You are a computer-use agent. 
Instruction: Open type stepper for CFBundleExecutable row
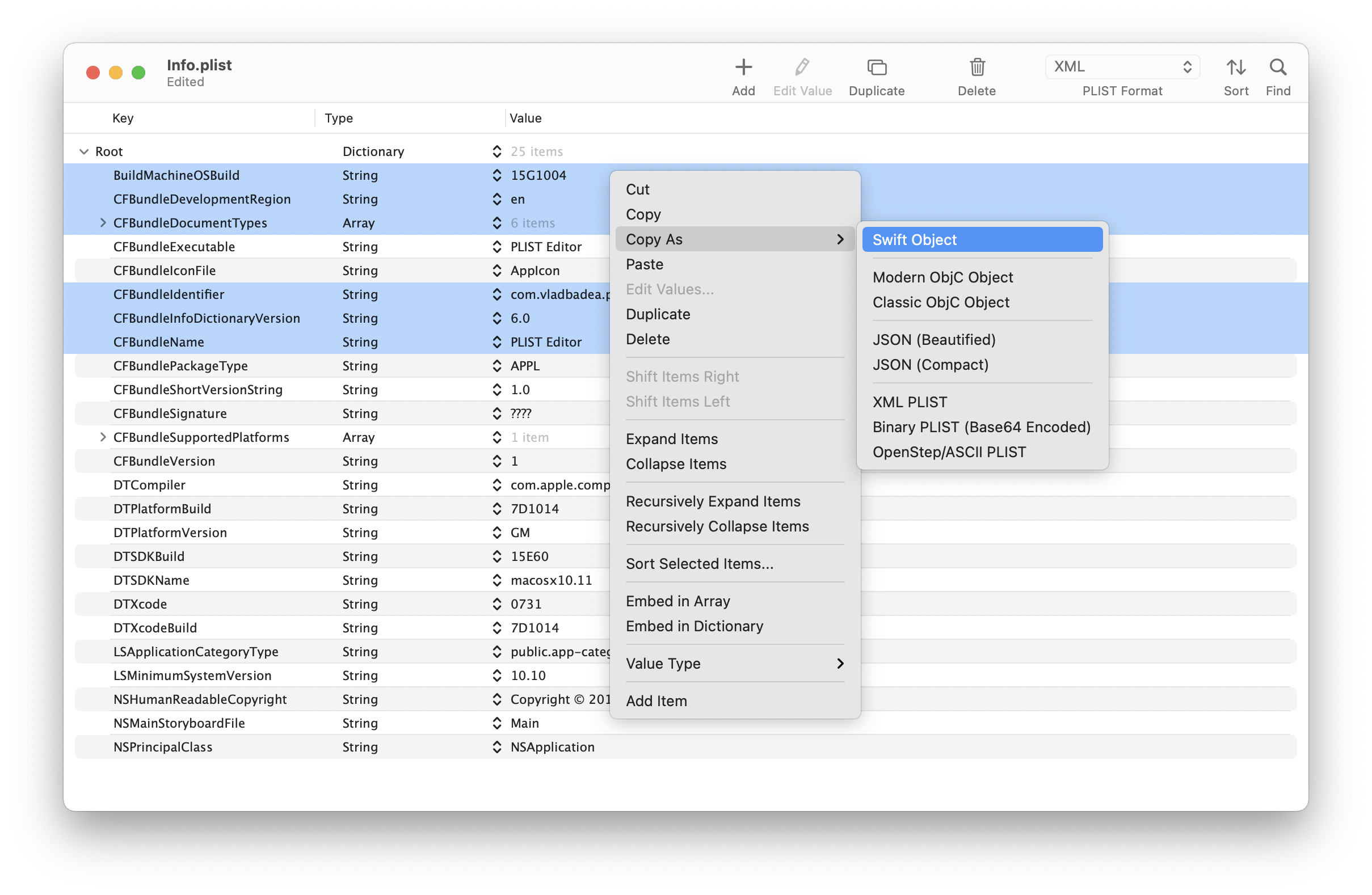click(496, 247)
